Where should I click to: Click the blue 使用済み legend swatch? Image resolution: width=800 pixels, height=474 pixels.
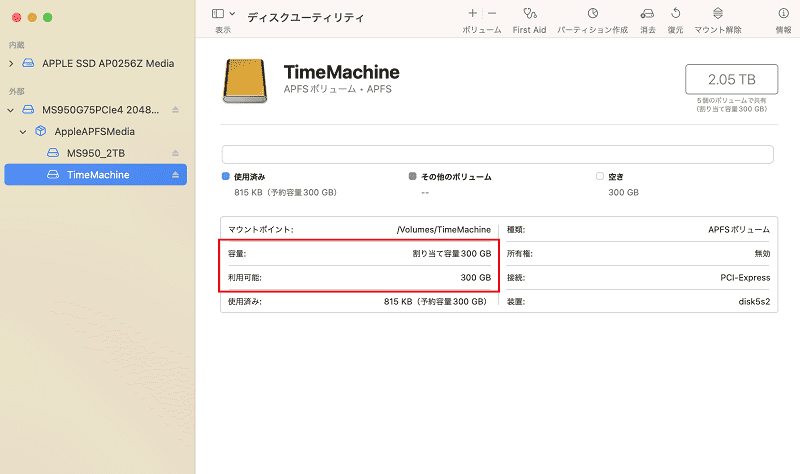point(226,177)
